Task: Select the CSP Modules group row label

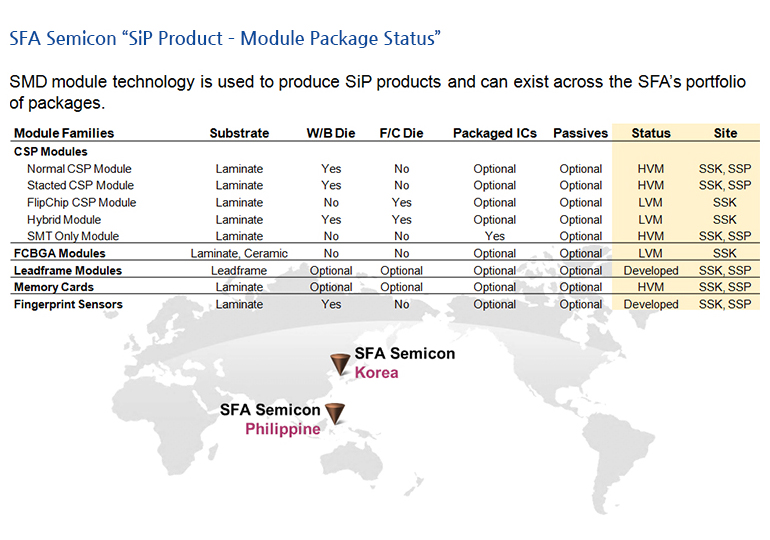Action: coord(50,151)
